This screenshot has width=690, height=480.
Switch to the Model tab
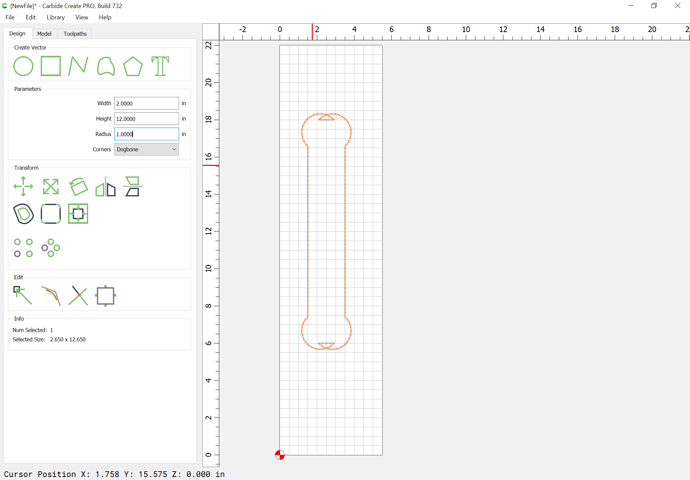click(x=44, y=34)
